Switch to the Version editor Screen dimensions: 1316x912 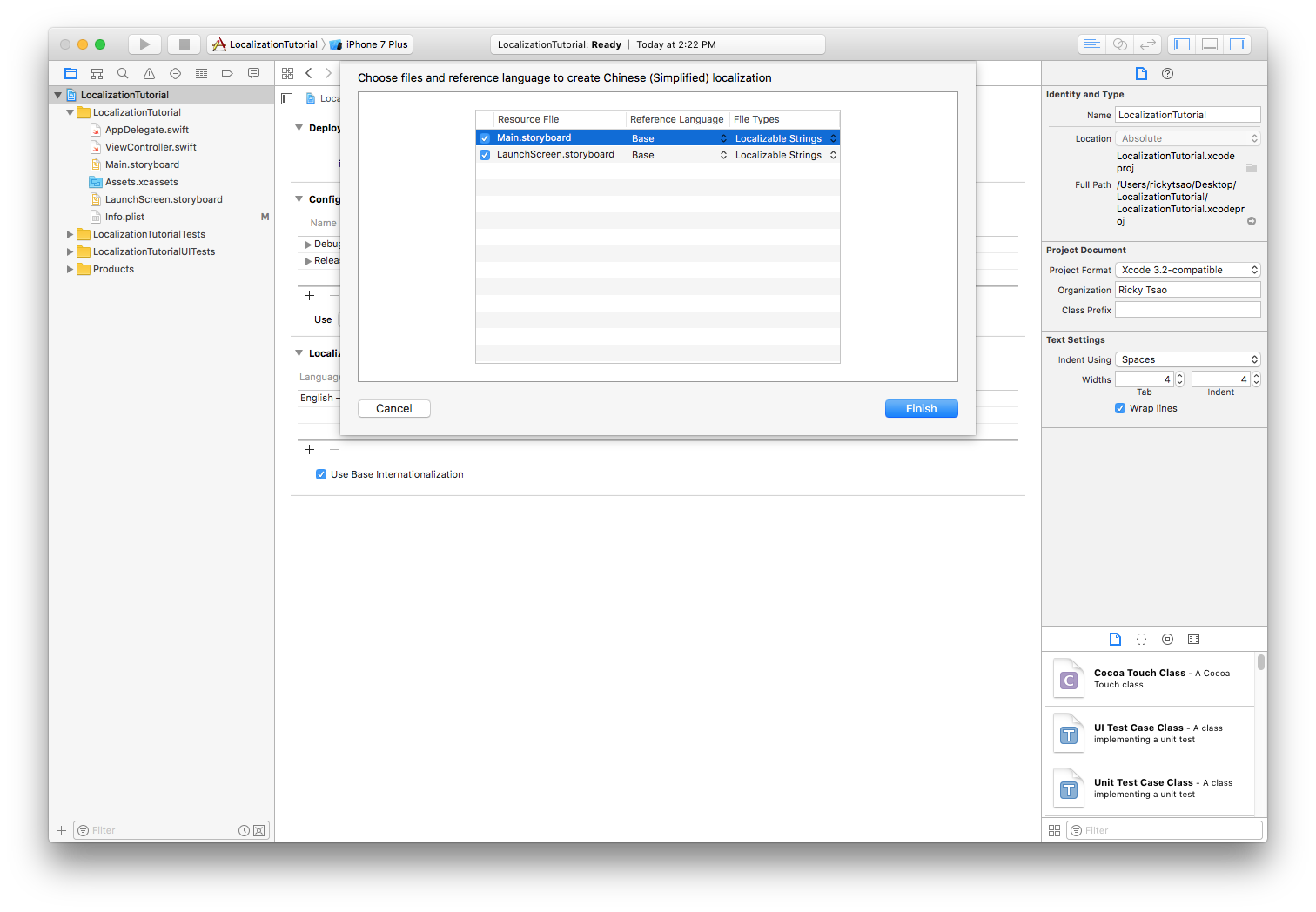point(1148,44)
